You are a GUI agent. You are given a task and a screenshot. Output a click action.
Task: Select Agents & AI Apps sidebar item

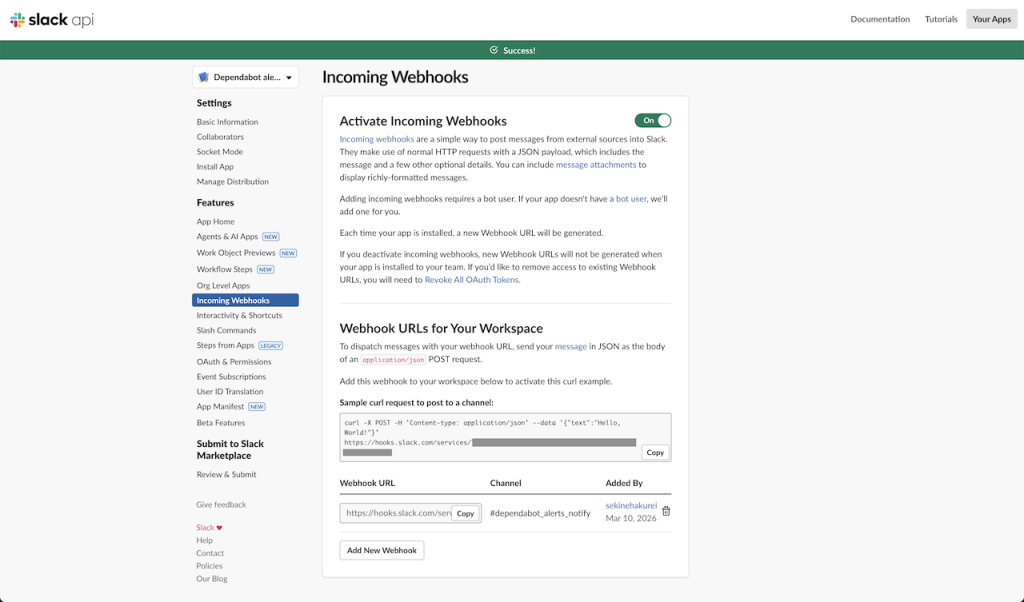pyautogui.click(x=227, y=237)
